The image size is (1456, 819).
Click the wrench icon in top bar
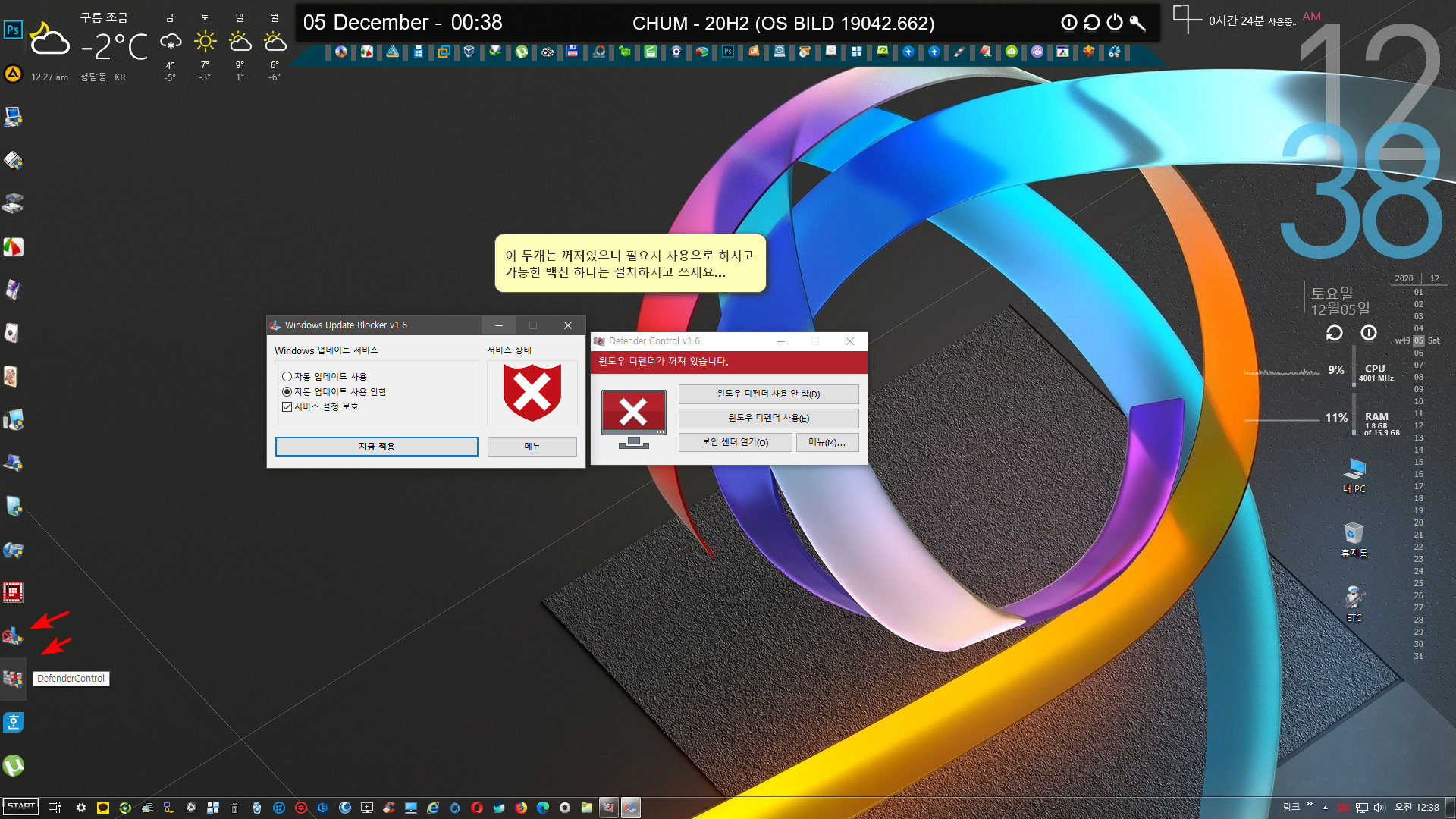pos(1137,23)
